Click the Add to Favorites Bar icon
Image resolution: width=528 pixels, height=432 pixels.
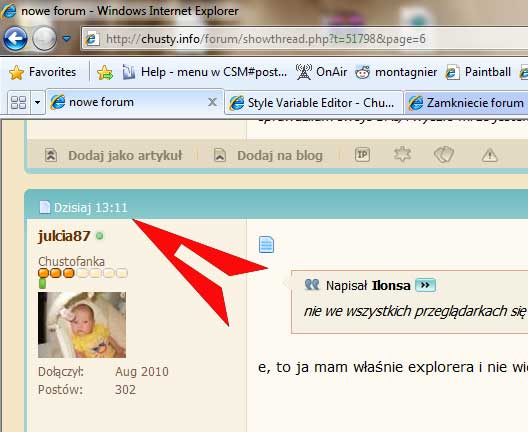[x=105, y=72]
